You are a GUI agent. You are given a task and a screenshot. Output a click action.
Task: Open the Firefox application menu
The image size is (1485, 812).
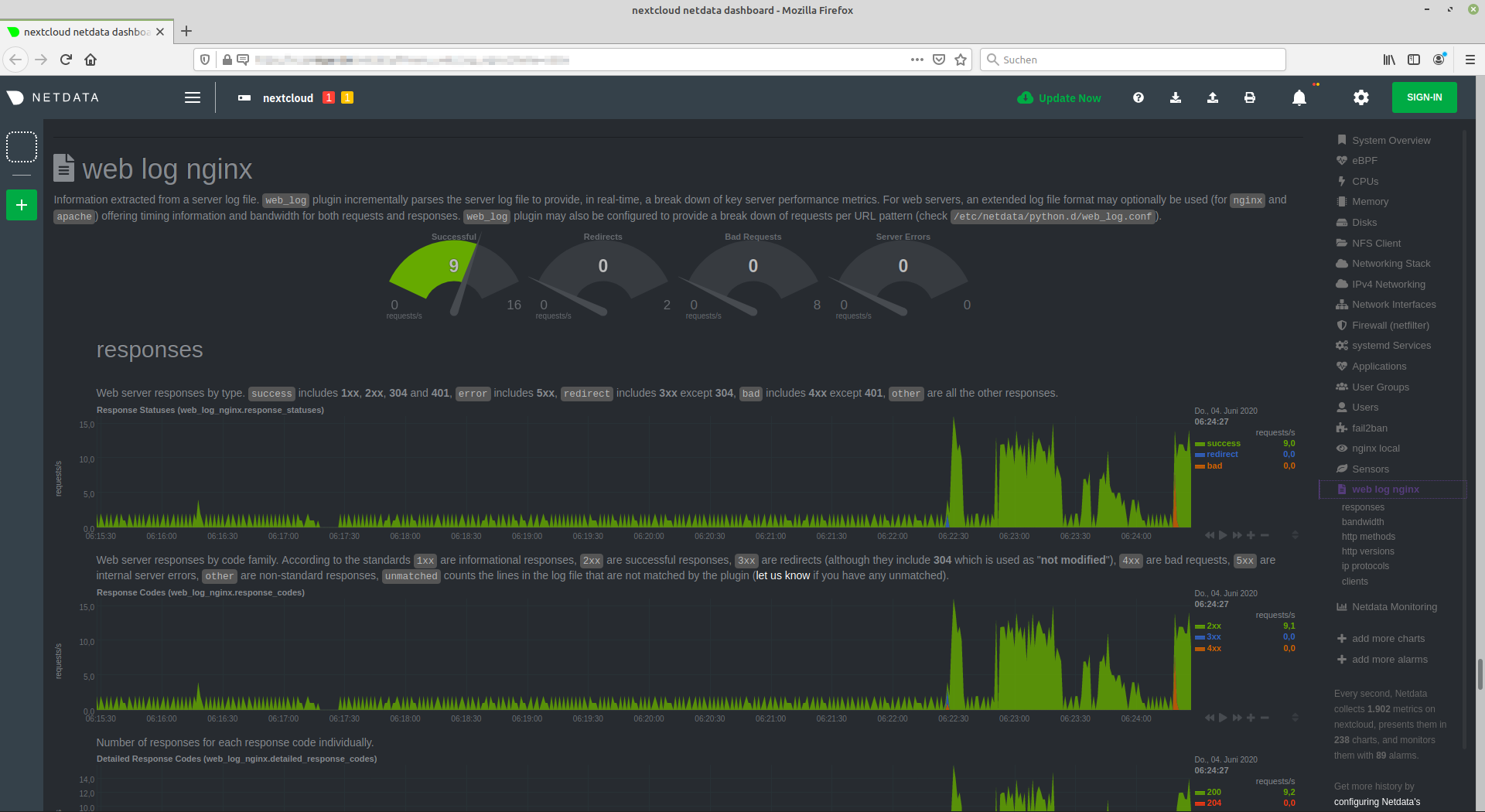[x=1470, y=60]
